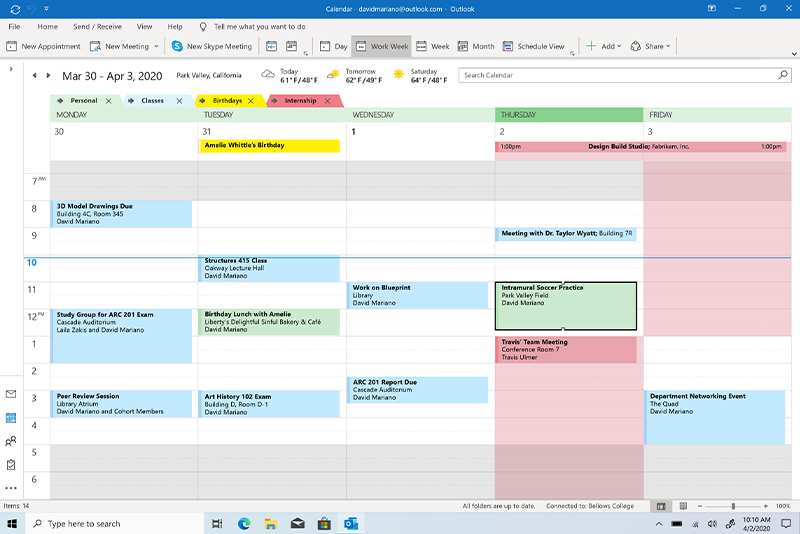
Task: Select the Personal calendar tab
Action: pos(84,100)
